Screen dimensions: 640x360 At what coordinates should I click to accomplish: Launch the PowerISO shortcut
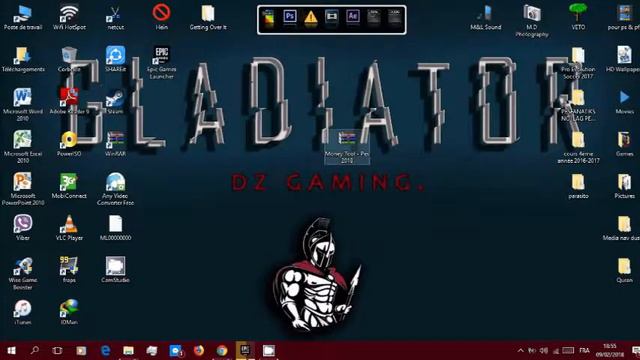[x=69, y=144]
